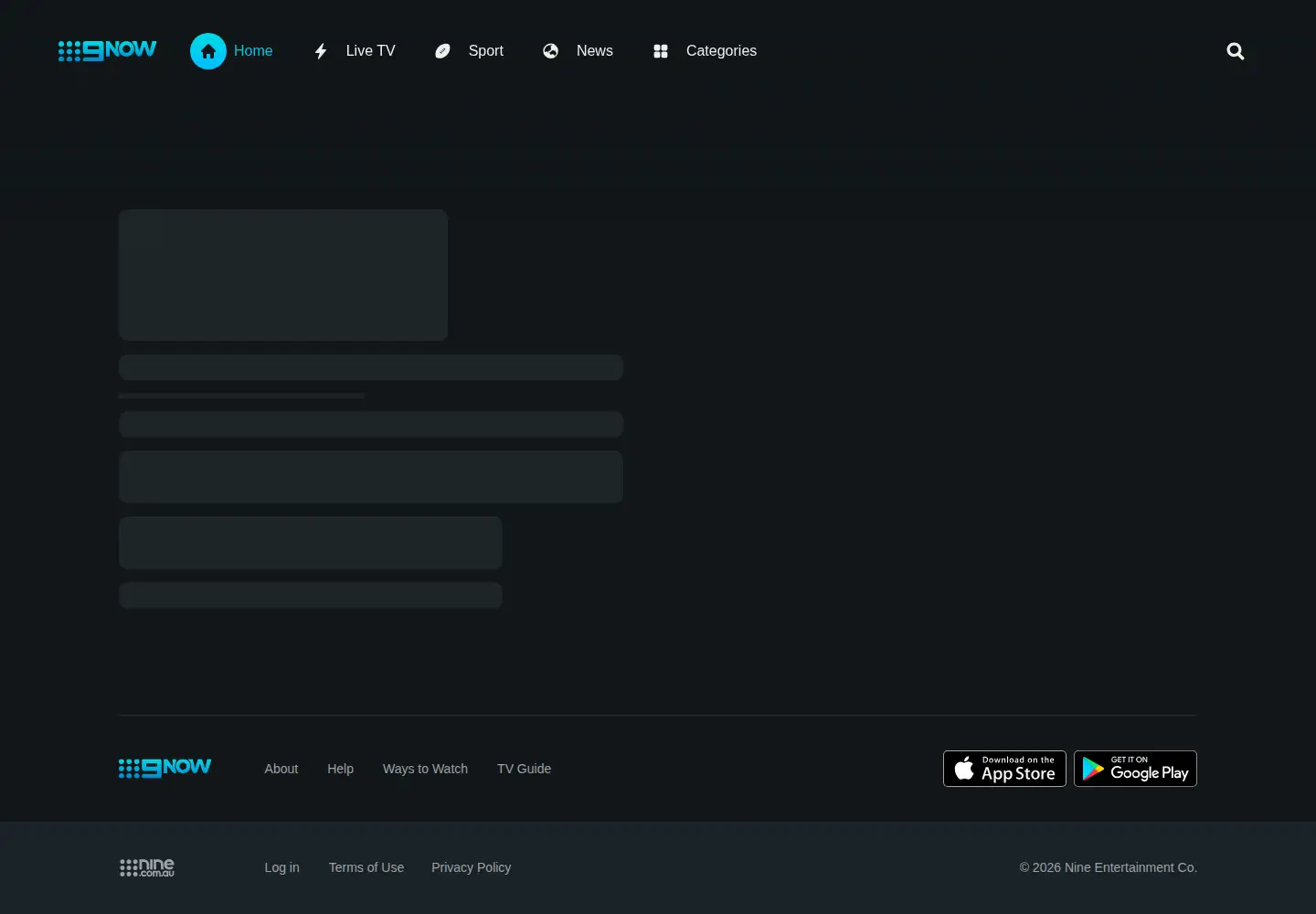Click the Home circle icon
This screenshot has width=1316, height=914.
[x=208, y=51]
